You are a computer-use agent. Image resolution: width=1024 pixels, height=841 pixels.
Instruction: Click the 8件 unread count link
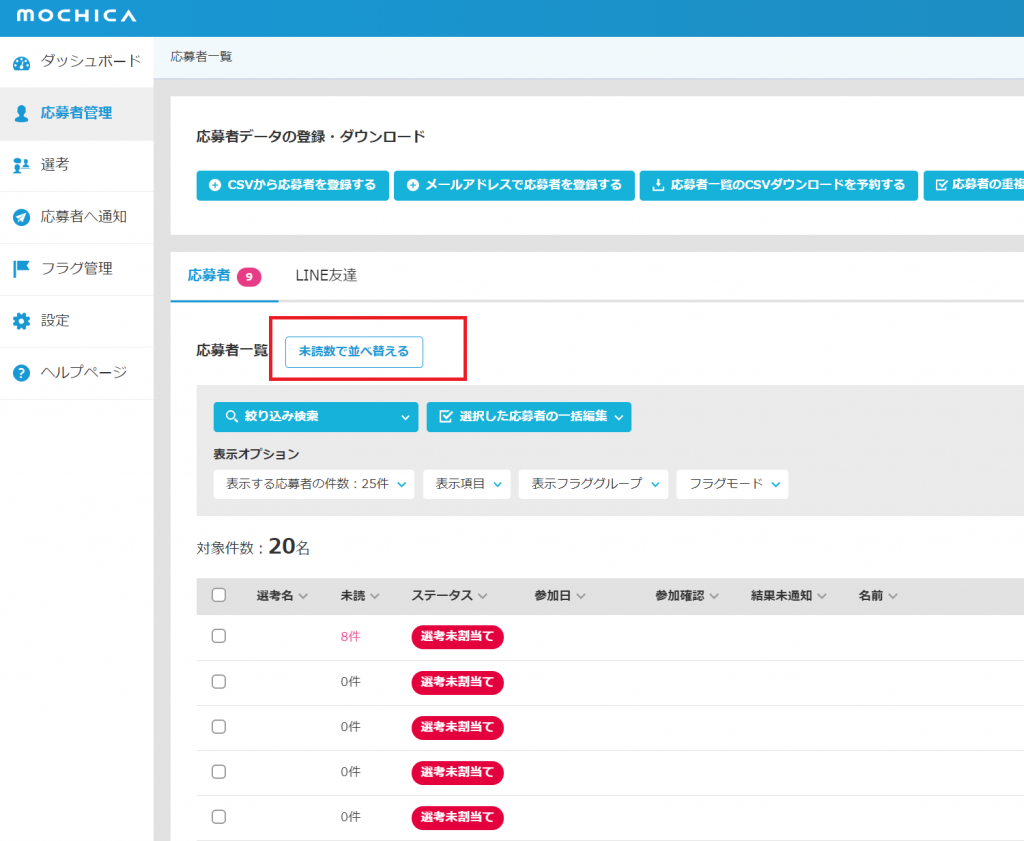(x=350, y=637)
